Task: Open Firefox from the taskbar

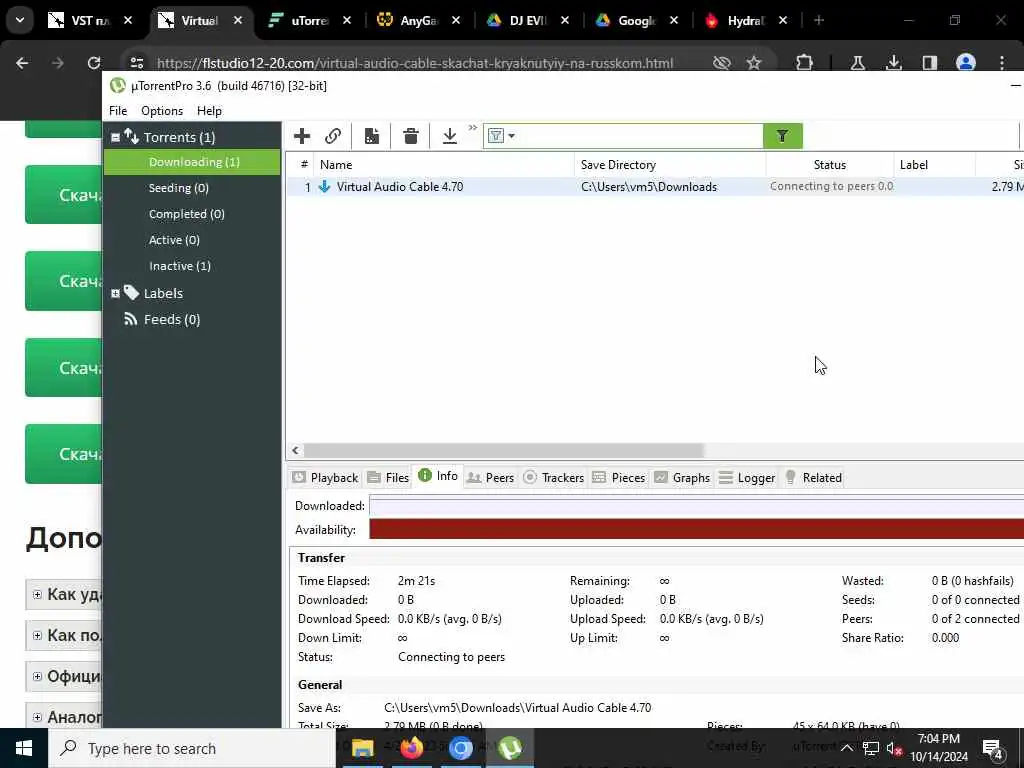Action: (x=411, y=748)
